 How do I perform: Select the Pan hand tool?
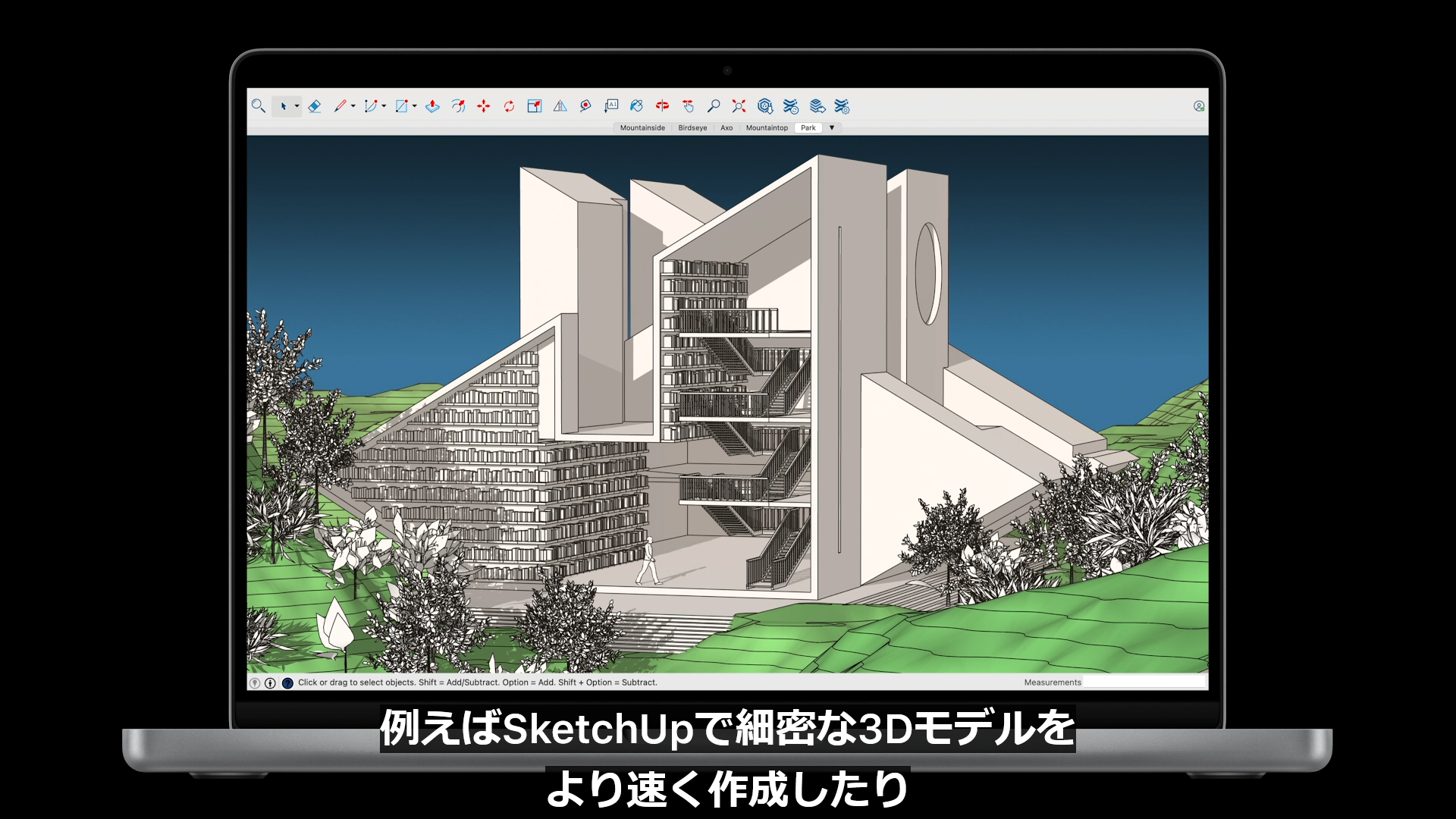[x=688, y=106]
